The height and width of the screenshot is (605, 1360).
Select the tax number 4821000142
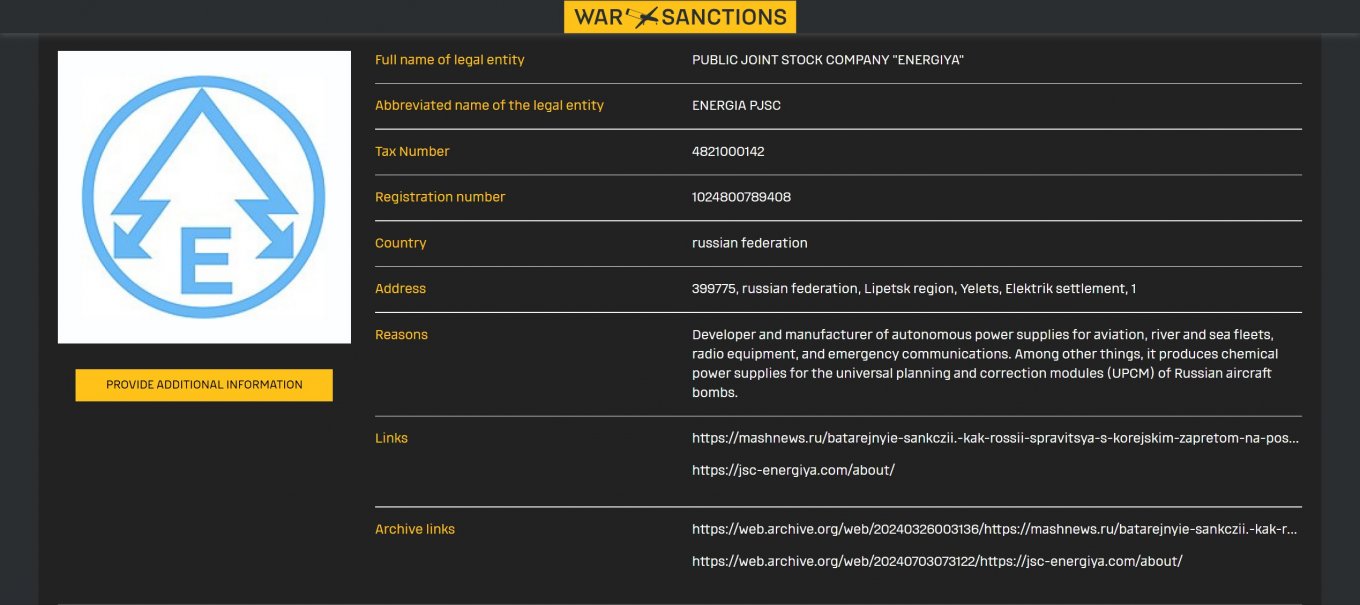pos(728,152)
